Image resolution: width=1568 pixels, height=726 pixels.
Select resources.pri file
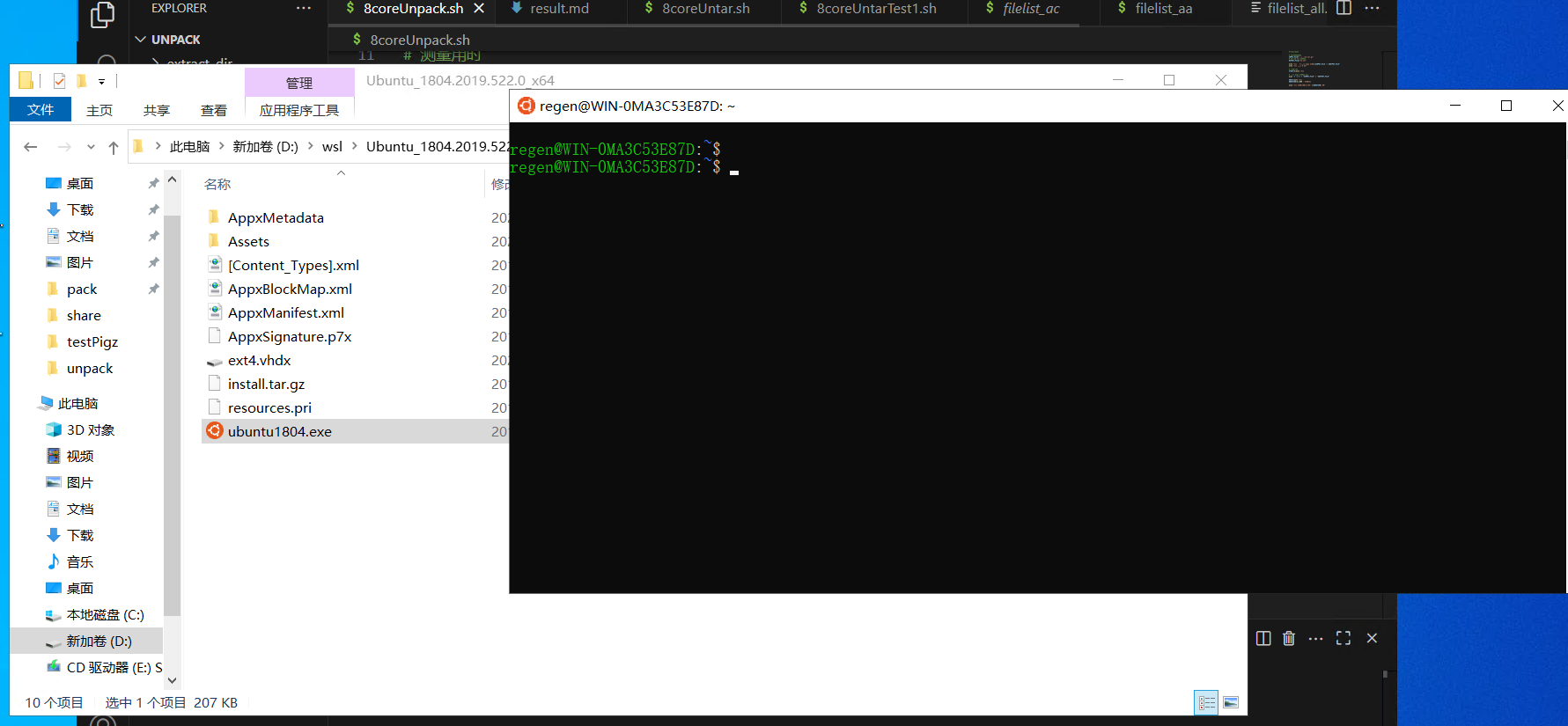(x=269, y=407)
